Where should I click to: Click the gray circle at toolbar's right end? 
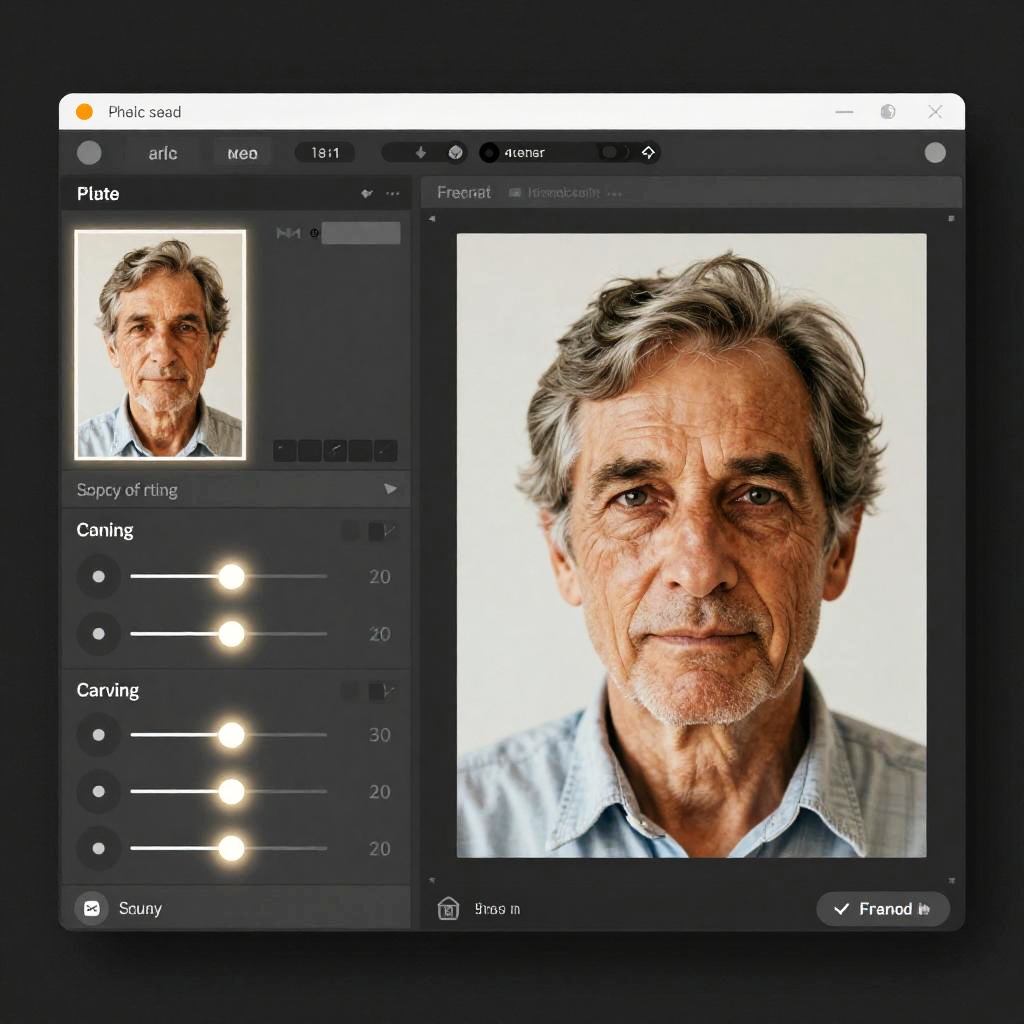point(935,152)
